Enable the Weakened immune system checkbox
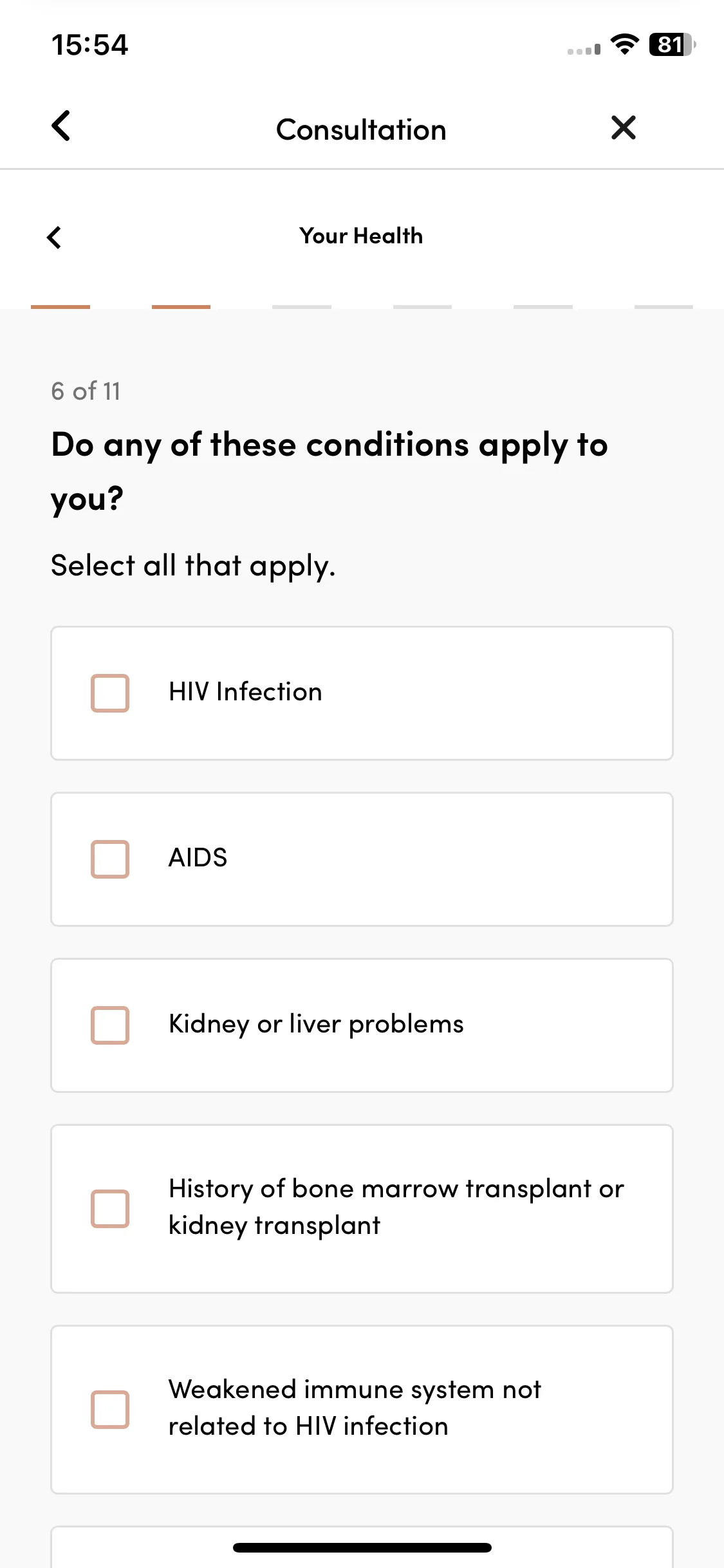This screenshot has width=724, height=1568. [110, 1410]
